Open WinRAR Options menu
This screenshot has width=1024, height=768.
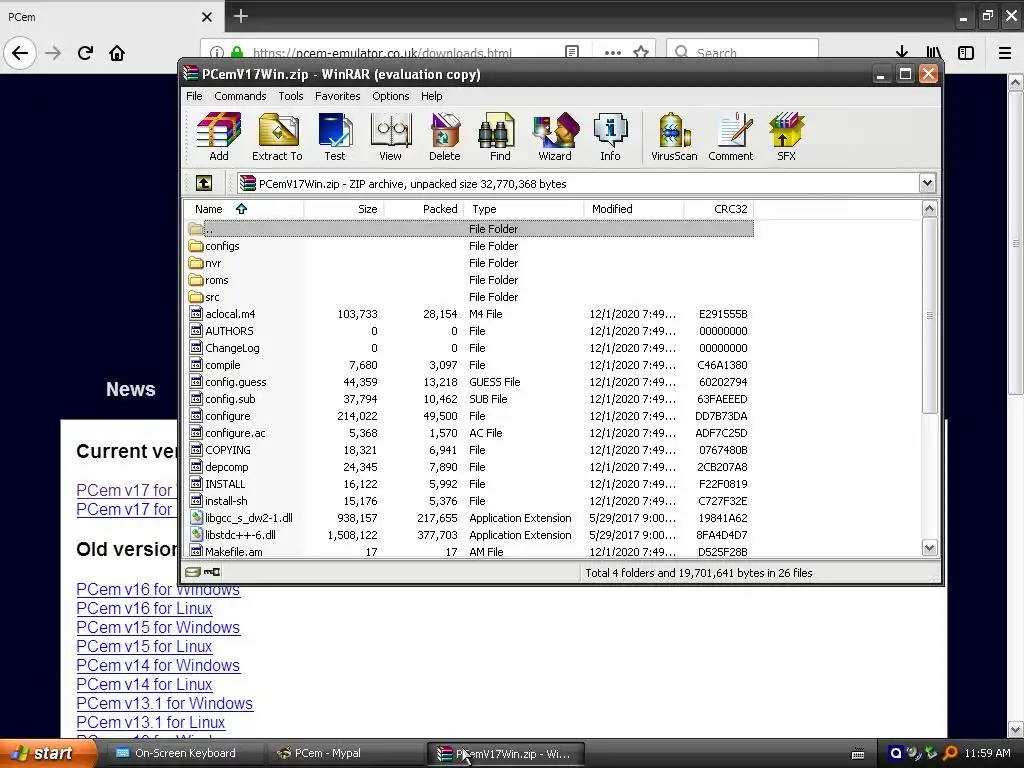click(x=391, y=96)
